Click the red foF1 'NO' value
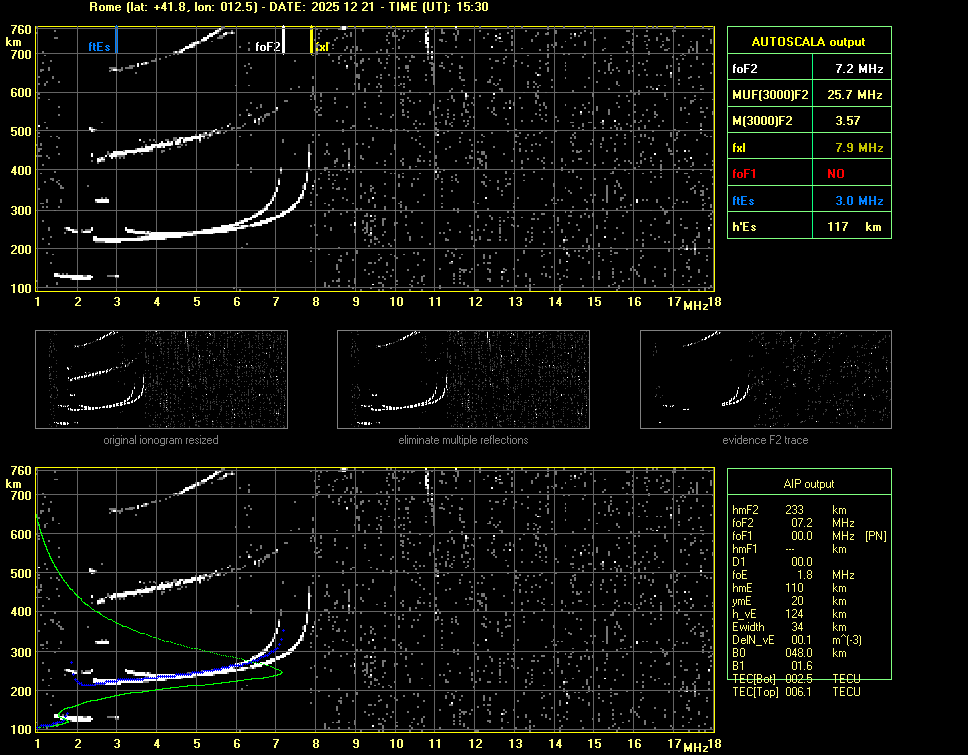This screenshot has height=755, width=968. tap(835, 173)
